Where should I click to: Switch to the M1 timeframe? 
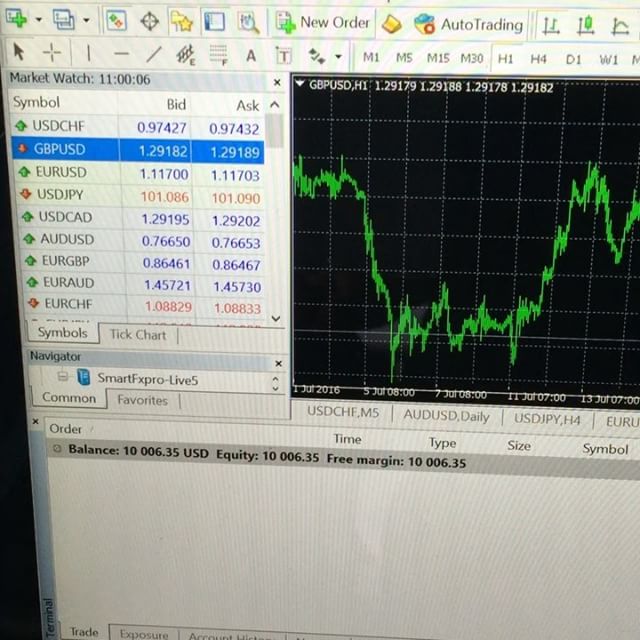[x=371, y=57]
